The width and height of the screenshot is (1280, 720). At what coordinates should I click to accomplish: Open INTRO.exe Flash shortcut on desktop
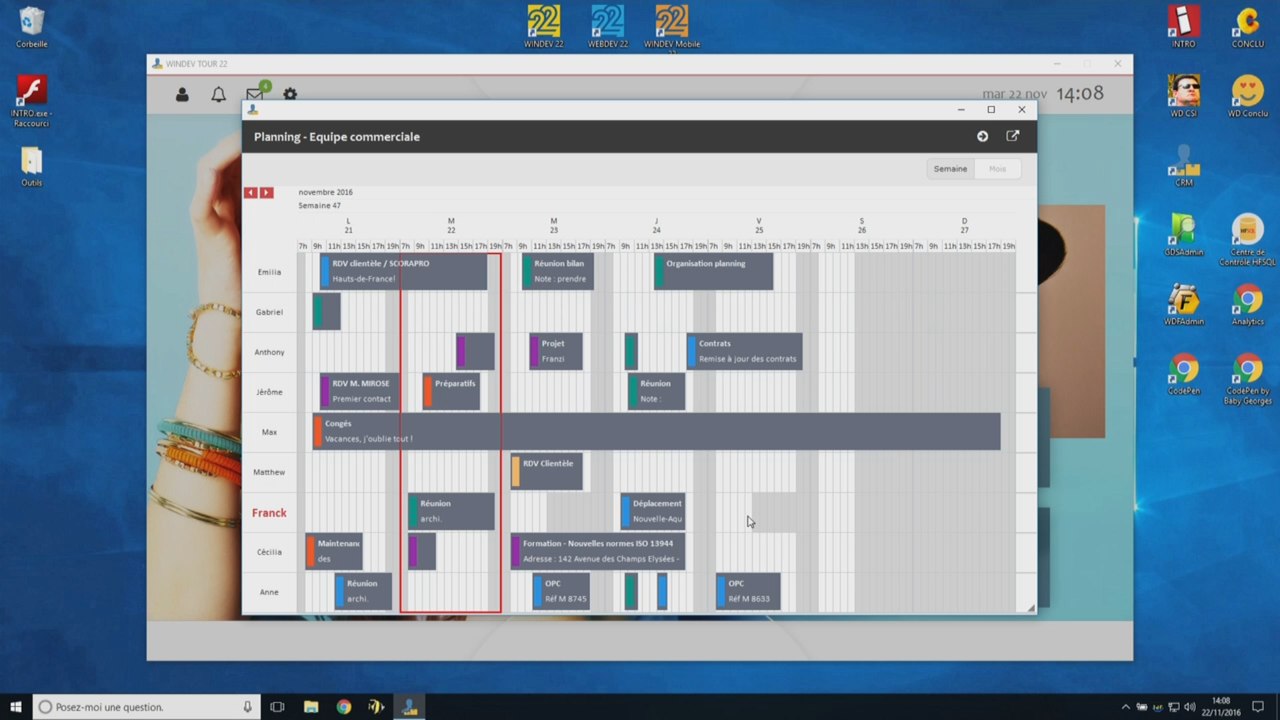pos(32,103)
